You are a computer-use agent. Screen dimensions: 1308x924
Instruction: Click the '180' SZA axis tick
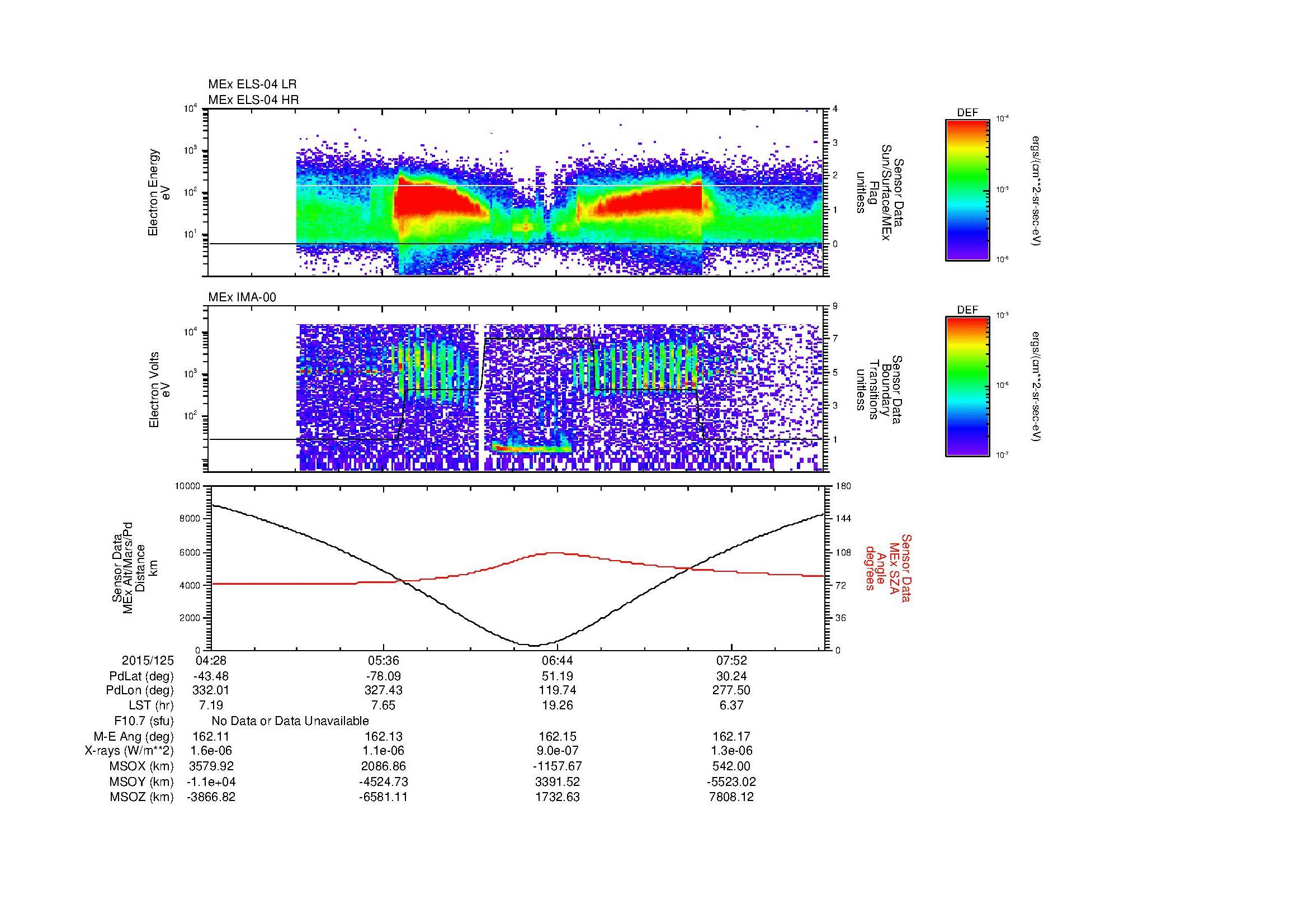pos(843,486)
